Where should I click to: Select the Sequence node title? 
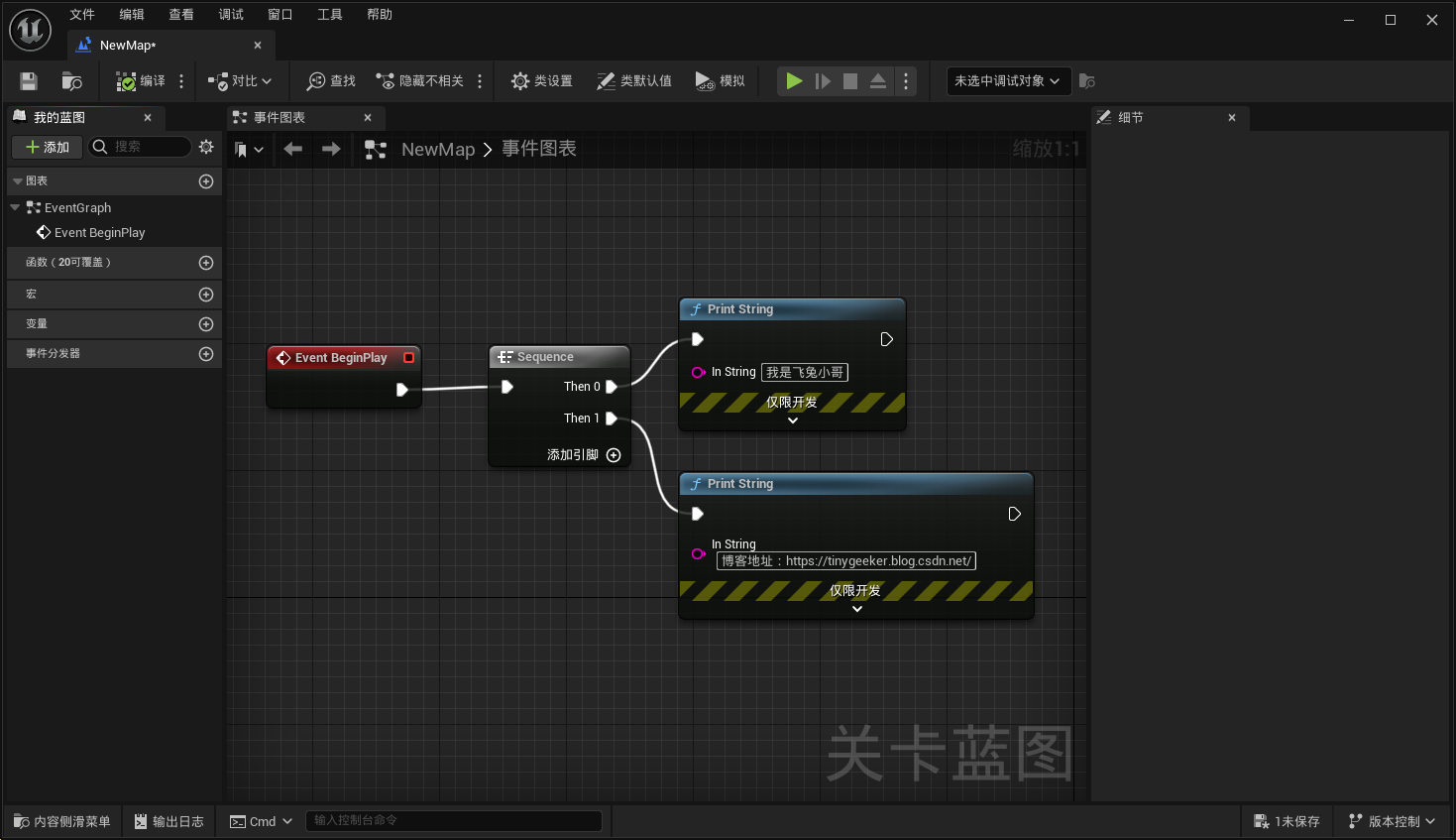click(x=545, y=357)
